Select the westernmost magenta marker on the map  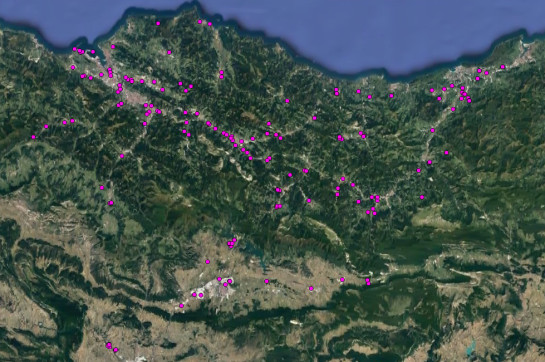click(x=33, y=137)
